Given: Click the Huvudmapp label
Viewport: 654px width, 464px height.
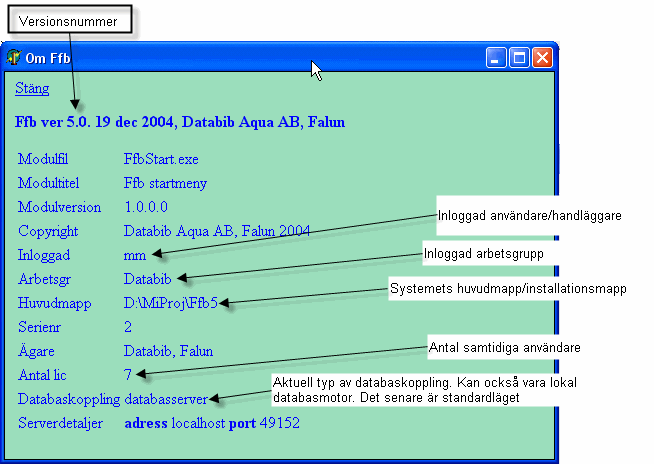Looking at the screenshot, I should (55, 303).
